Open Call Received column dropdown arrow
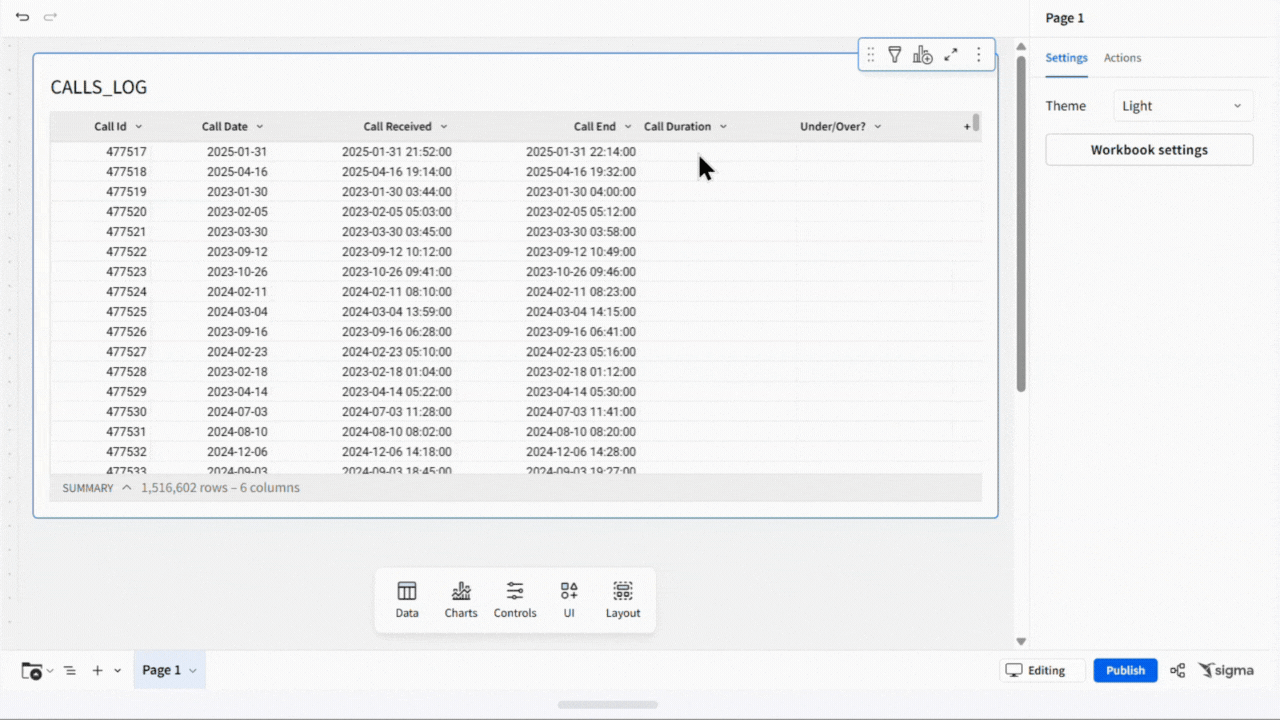The width and height of the screenshot is (1280, 720). point(443,127)
